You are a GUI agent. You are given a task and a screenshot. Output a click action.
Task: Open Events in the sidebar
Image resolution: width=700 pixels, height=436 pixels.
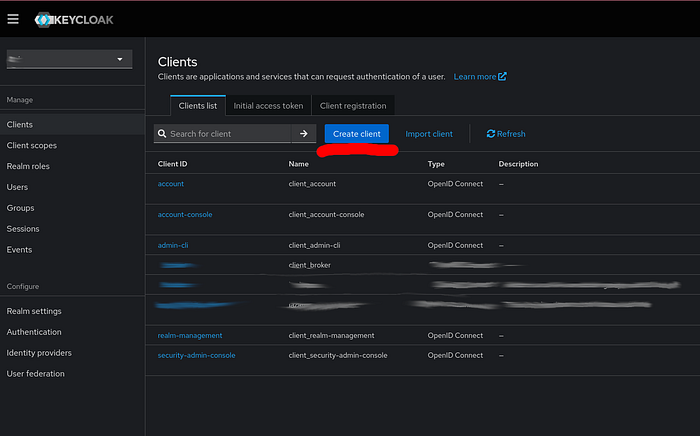point(72,249)
